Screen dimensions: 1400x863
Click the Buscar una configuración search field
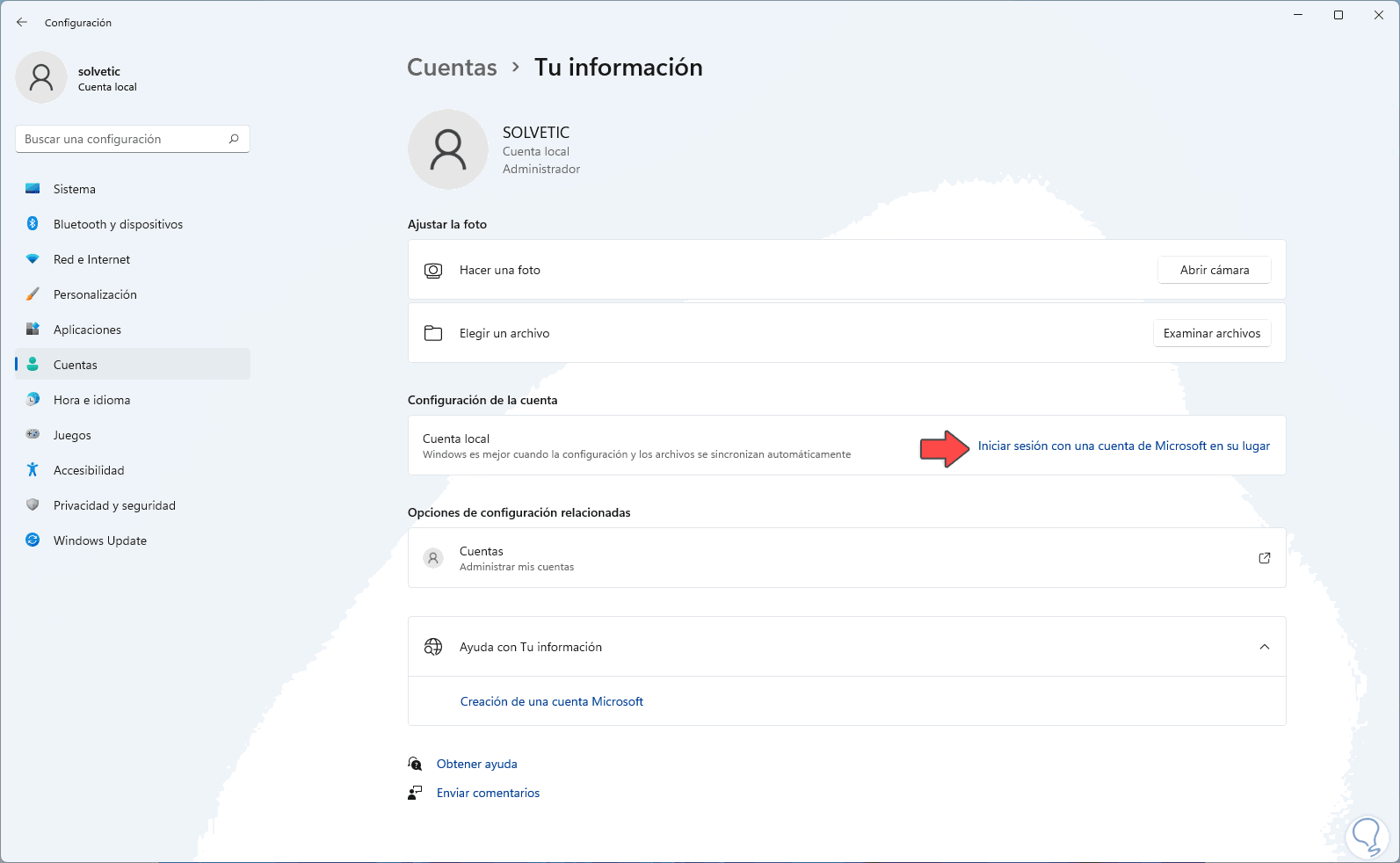tap(133, 139)
